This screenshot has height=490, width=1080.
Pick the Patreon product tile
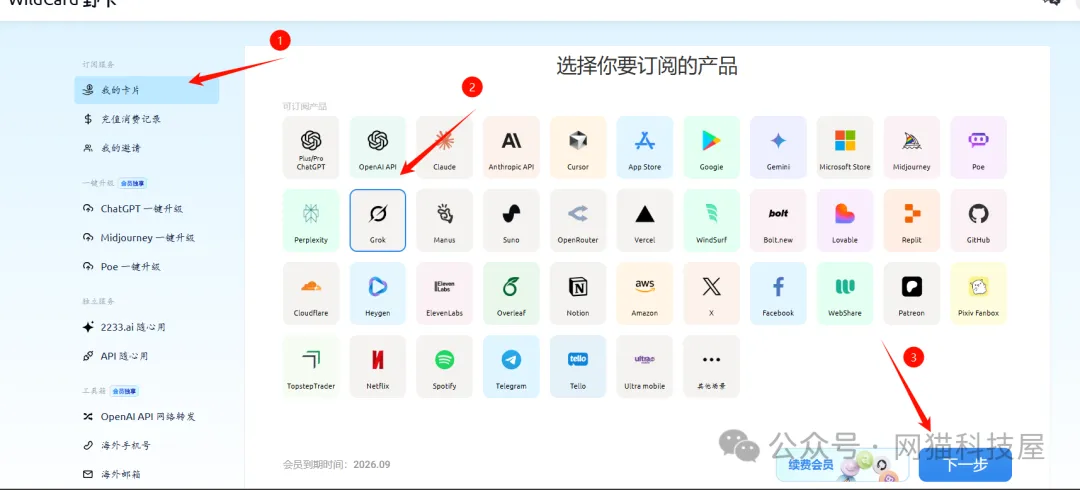pos(912,294)
